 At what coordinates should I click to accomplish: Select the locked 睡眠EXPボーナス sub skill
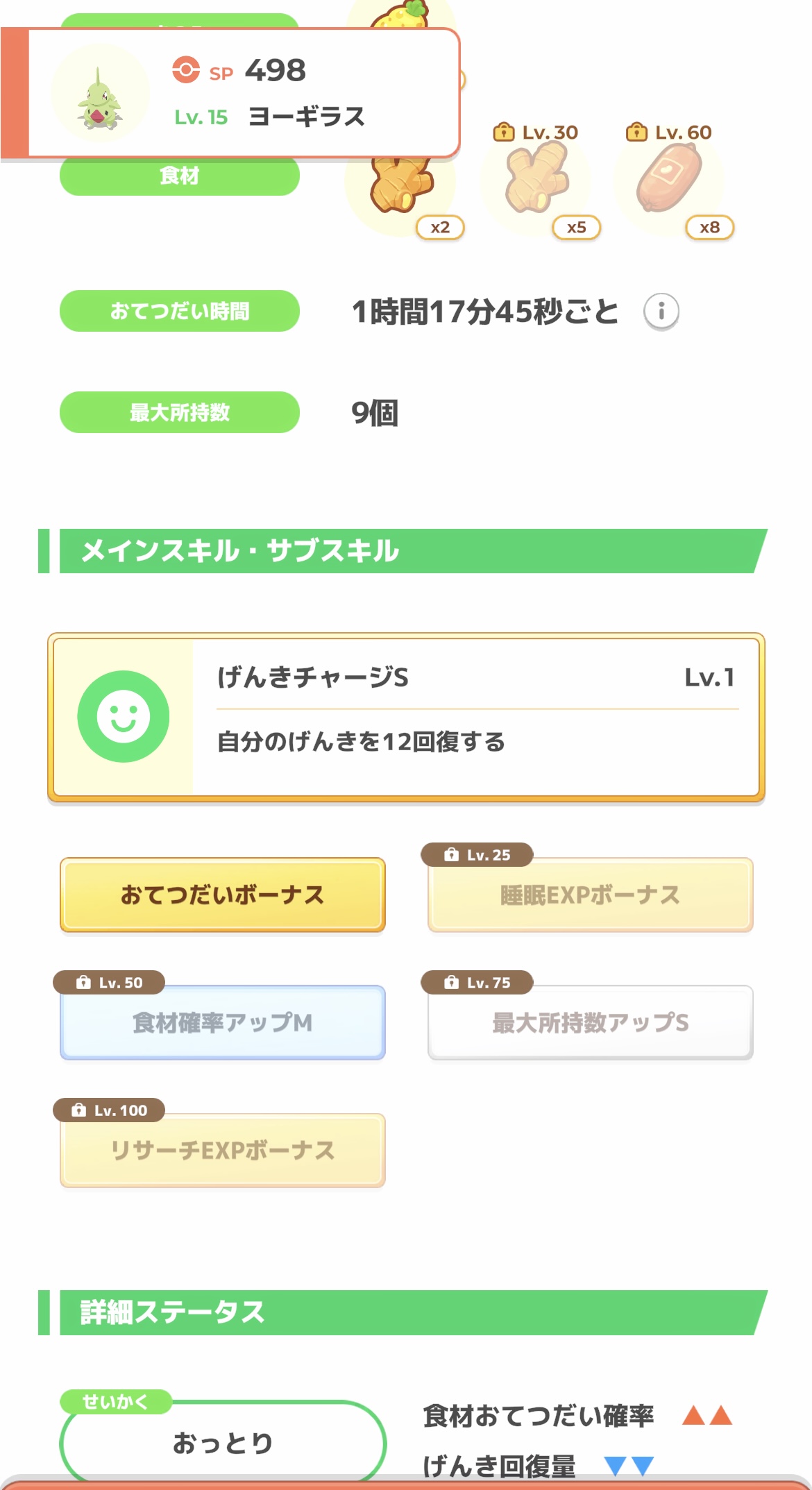pyautogui.click(x=590, y=895)
